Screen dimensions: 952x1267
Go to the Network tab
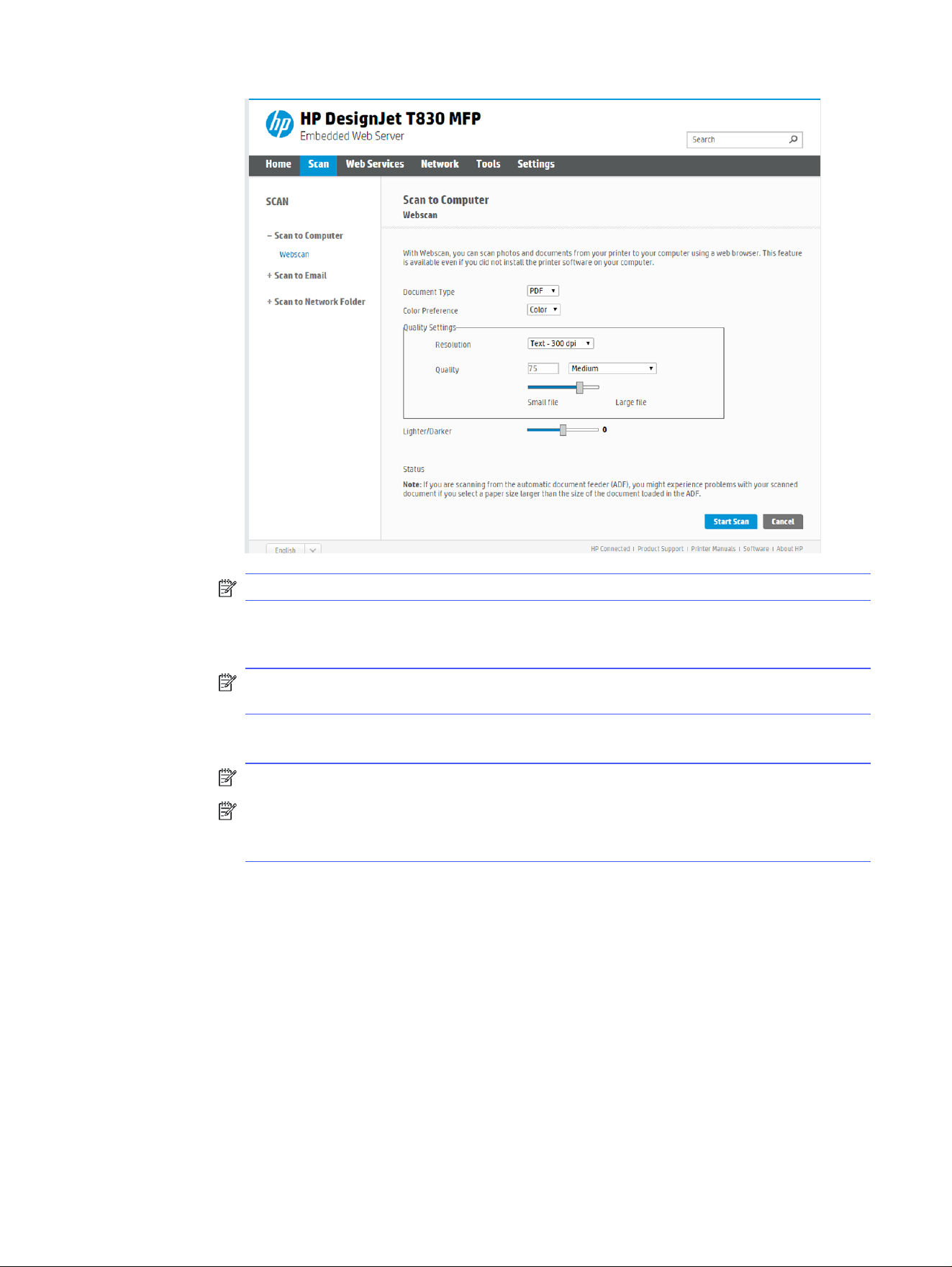(x=440, y=165)
